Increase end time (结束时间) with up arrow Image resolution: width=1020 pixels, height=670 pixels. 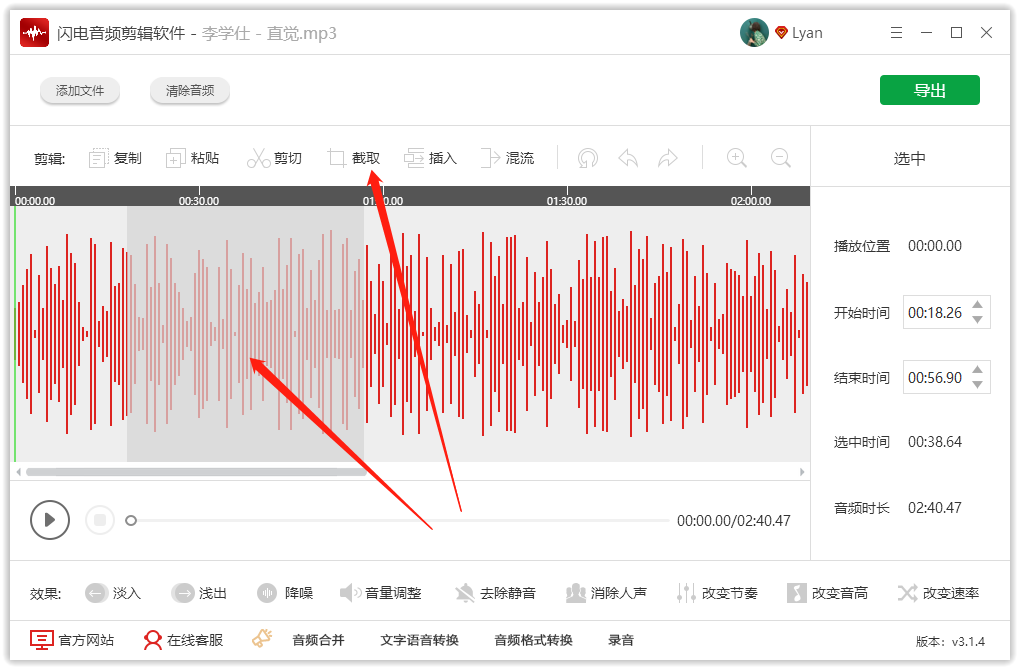(x=977, y=369)
